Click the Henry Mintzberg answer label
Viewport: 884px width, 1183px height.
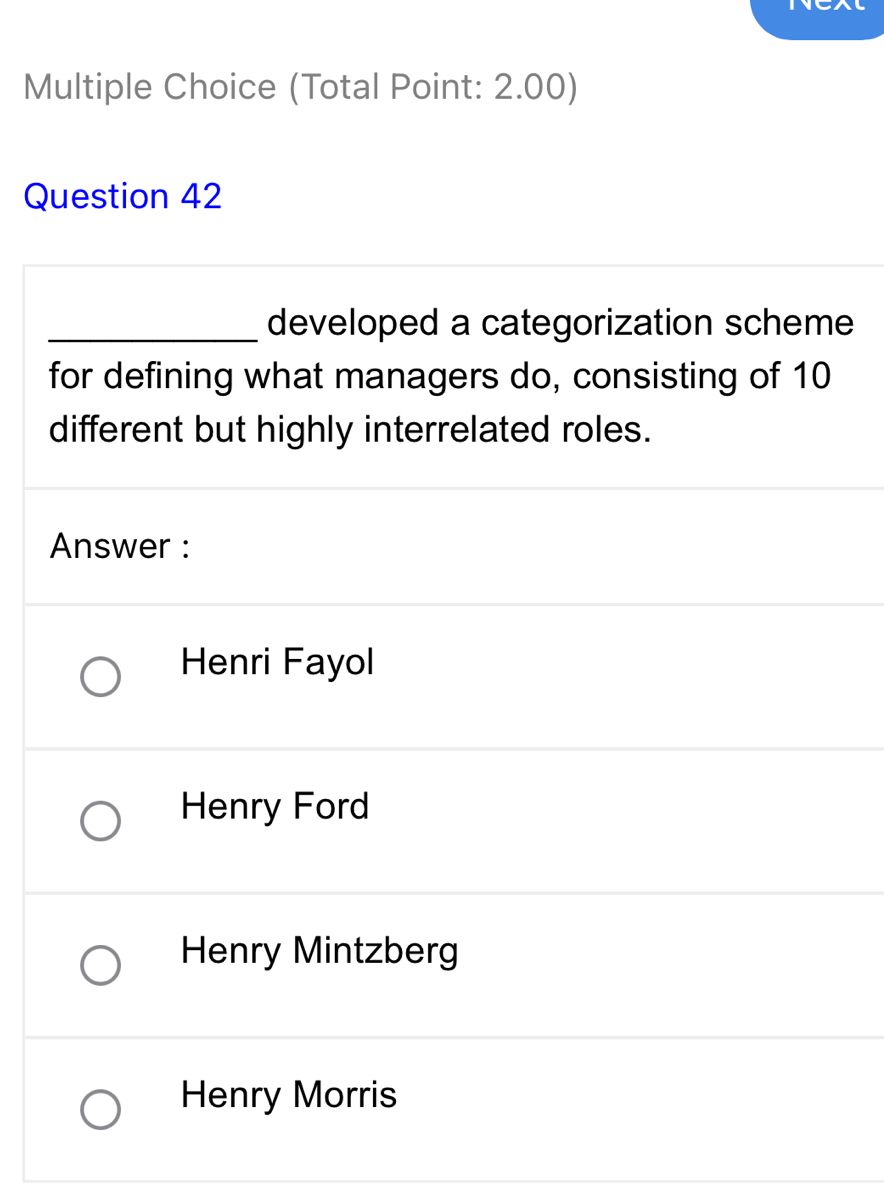[320, 950]
